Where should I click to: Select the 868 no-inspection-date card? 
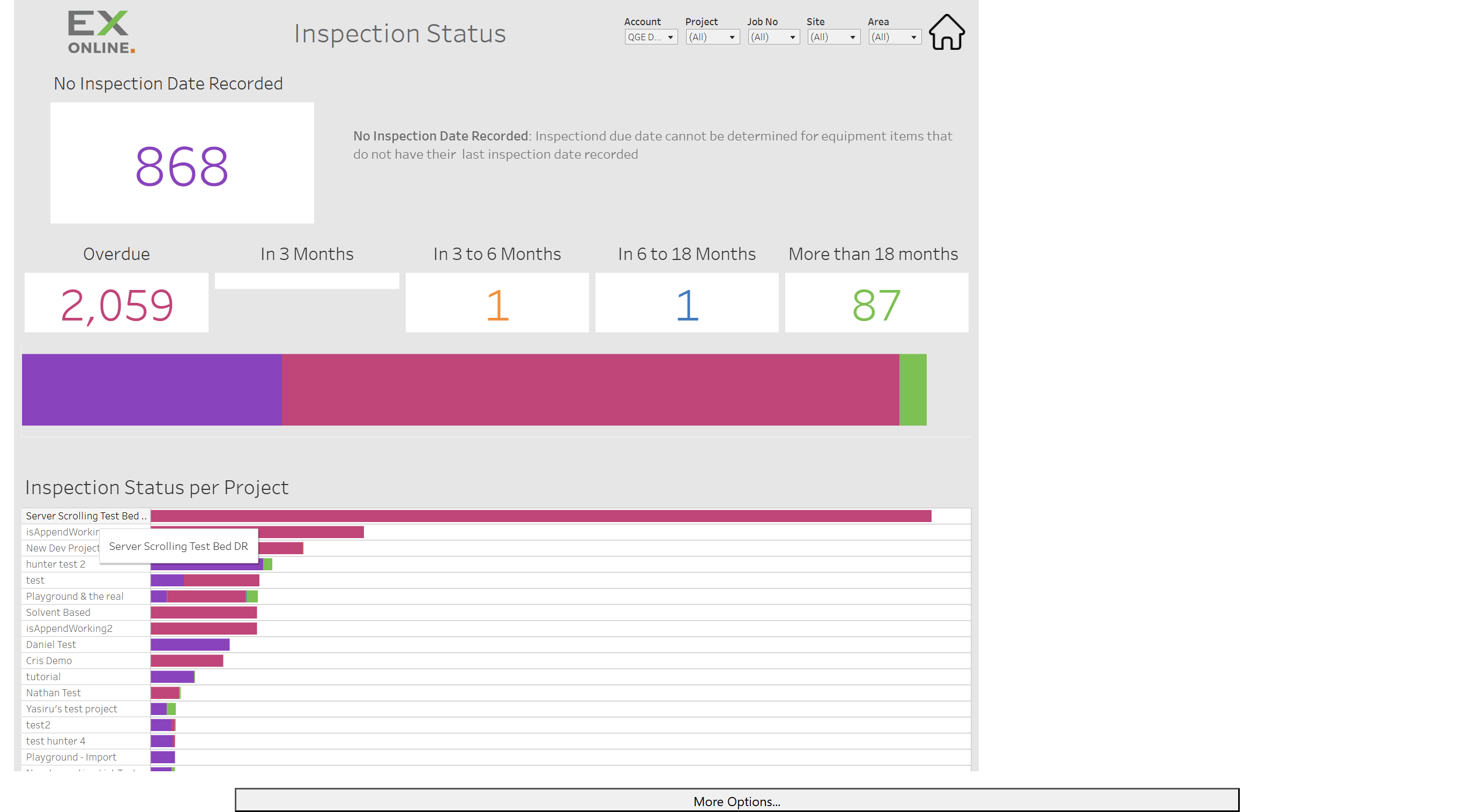coord(182,163)
